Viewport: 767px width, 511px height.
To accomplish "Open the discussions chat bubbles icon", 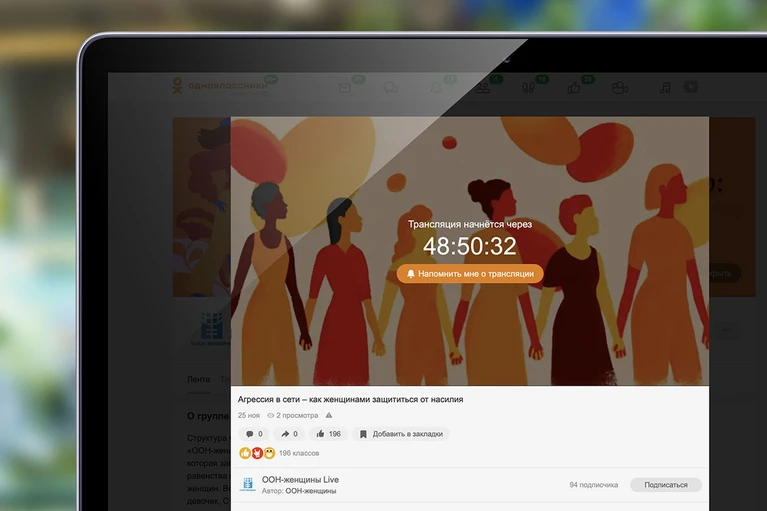I will [x=391, y=88].
